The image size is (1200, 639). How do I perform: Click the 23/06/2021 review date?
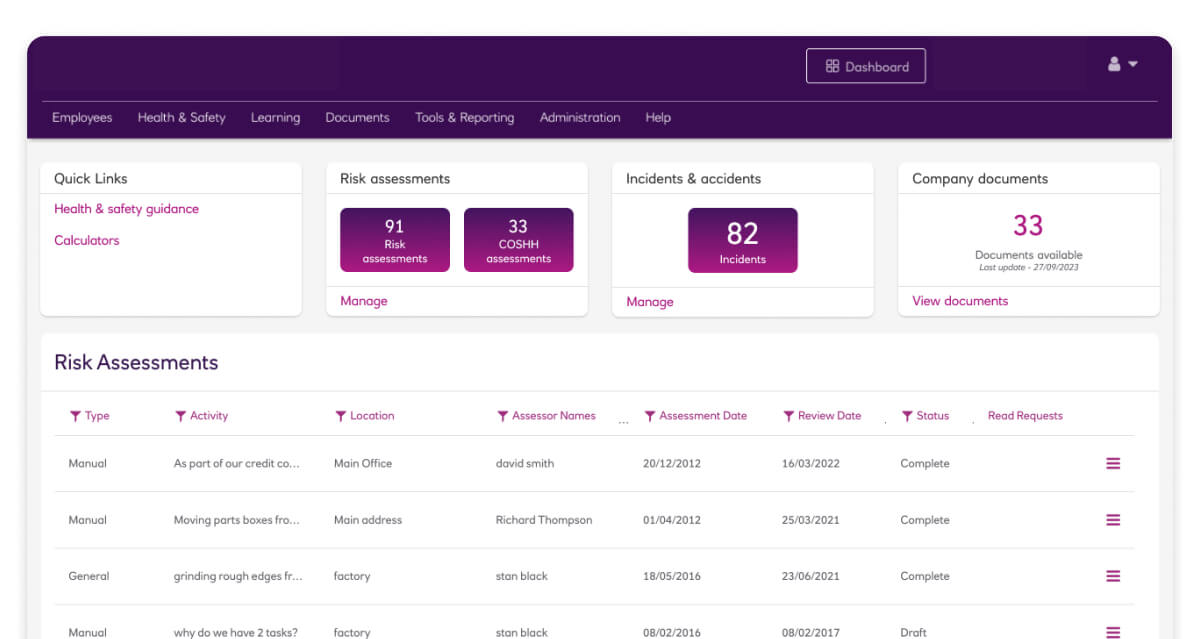click(811, 576)
